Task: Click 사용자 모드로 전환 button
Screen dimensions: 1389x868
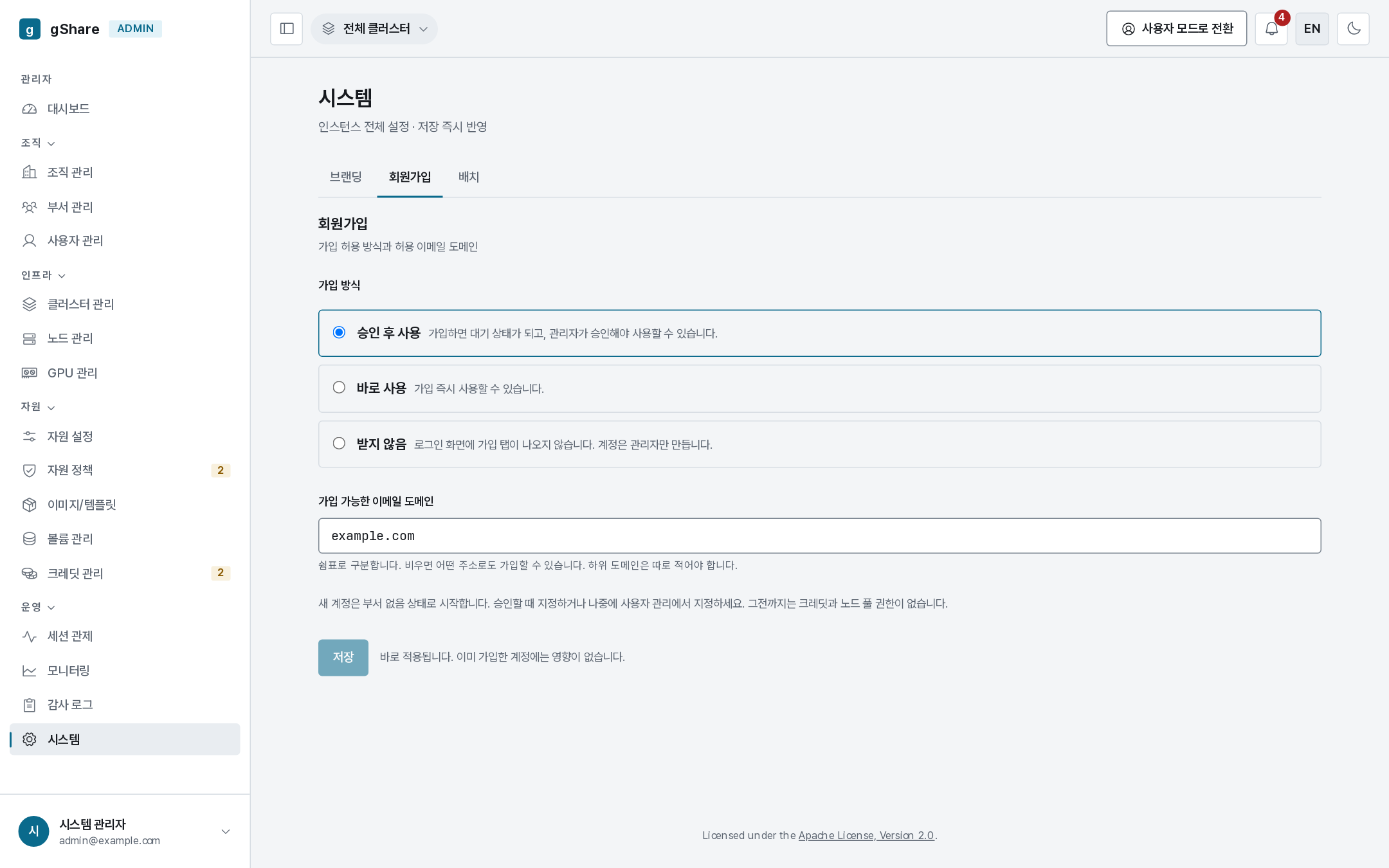Action: point(1177,29)
